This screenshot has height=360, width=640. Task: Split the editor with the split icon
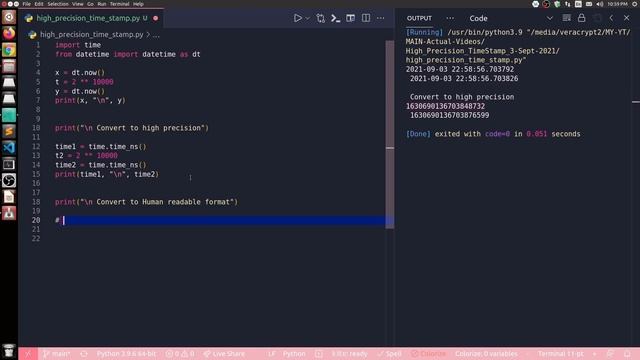(366, 18)
